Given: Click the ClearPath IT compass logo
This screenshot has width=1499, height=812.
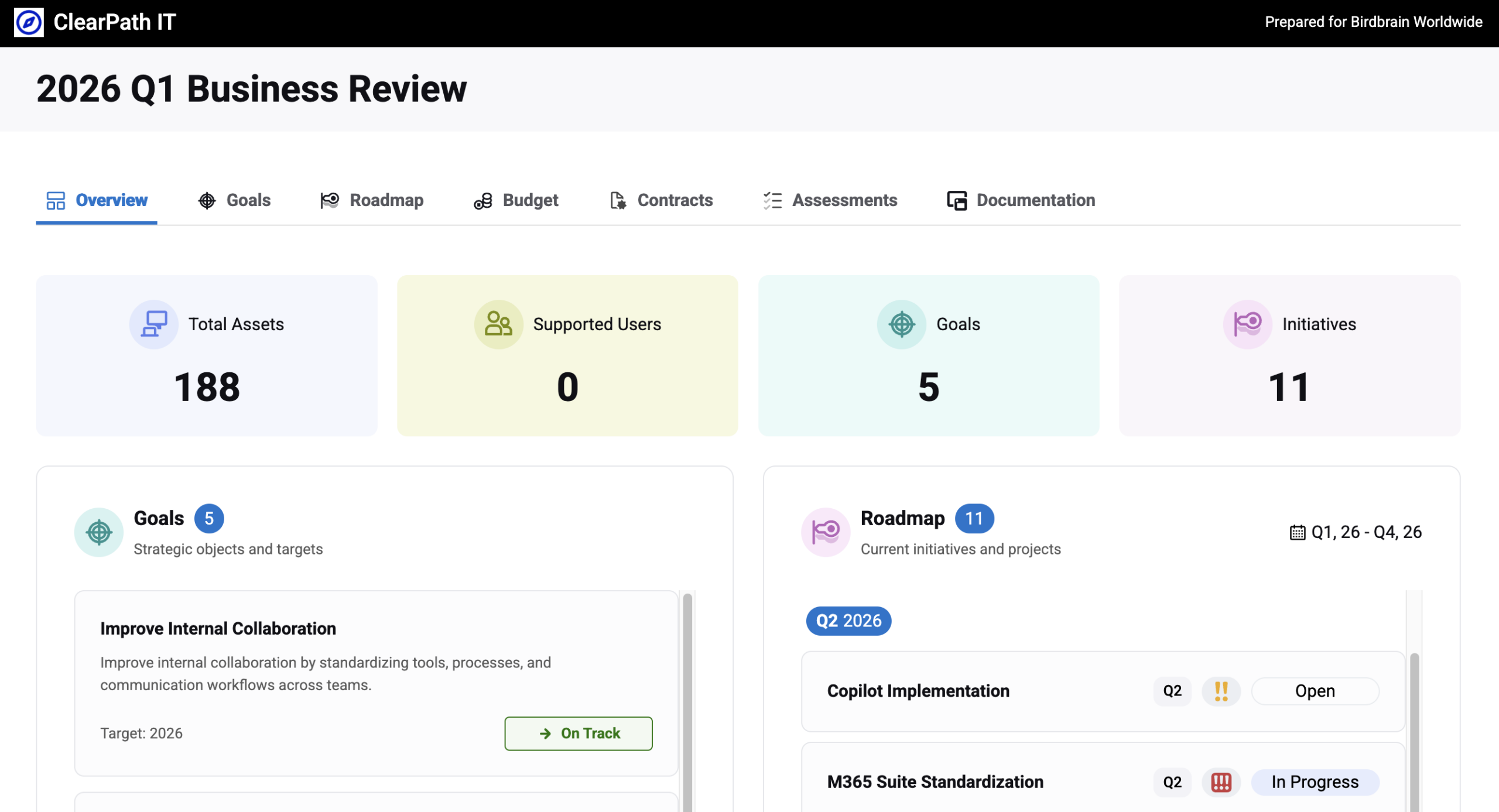Looking at the screenshot, I should pyautogui.click(x=29, y=22).
